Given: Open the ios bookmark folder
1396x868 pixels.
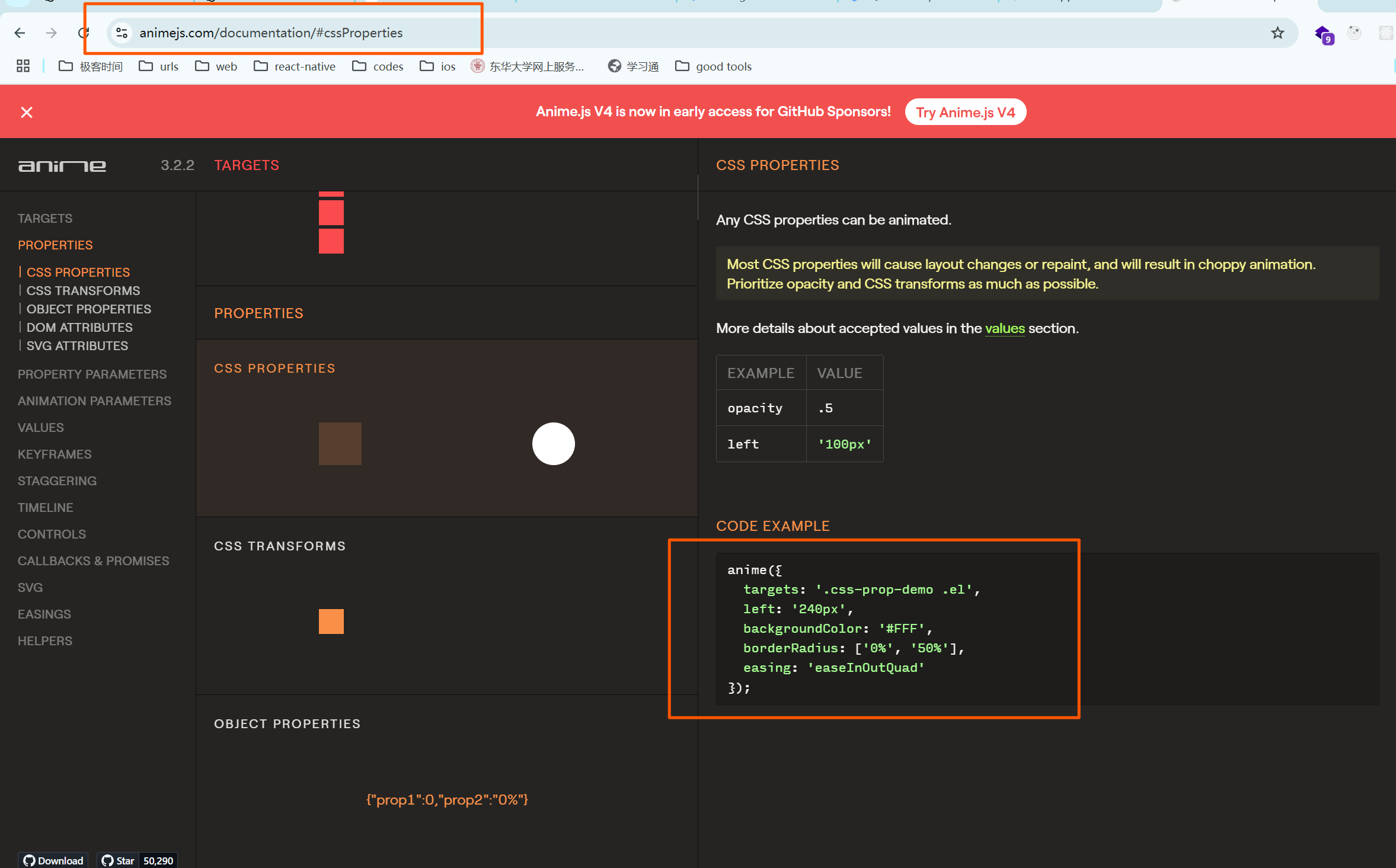Looking at the screenshot, I should coord(437,66).
